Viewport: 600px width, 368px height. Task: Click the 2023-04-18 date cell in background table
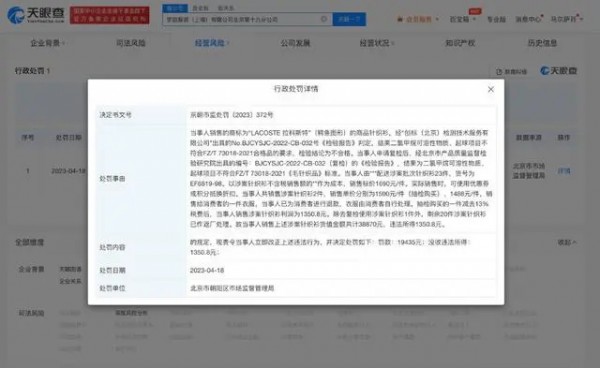click(68, 171)
